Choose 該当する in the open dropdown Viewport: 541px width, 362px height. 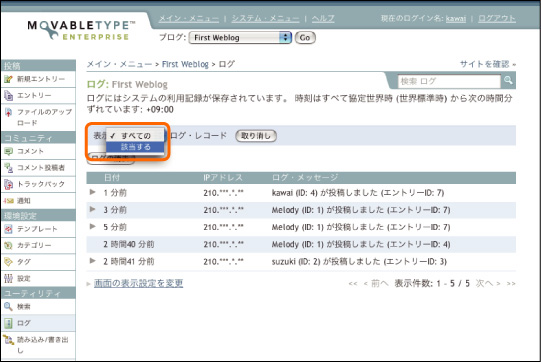coord(135,147)
